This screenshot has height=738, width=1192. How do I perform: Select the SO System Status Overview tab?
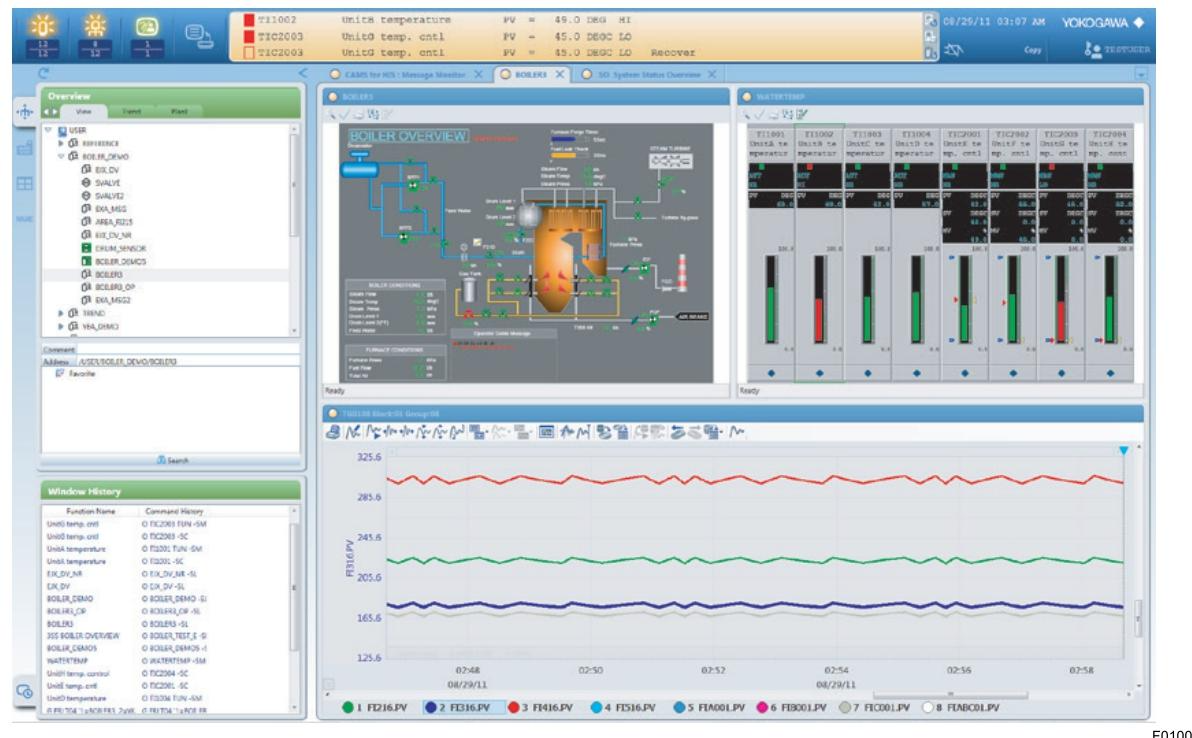point(648,74)
